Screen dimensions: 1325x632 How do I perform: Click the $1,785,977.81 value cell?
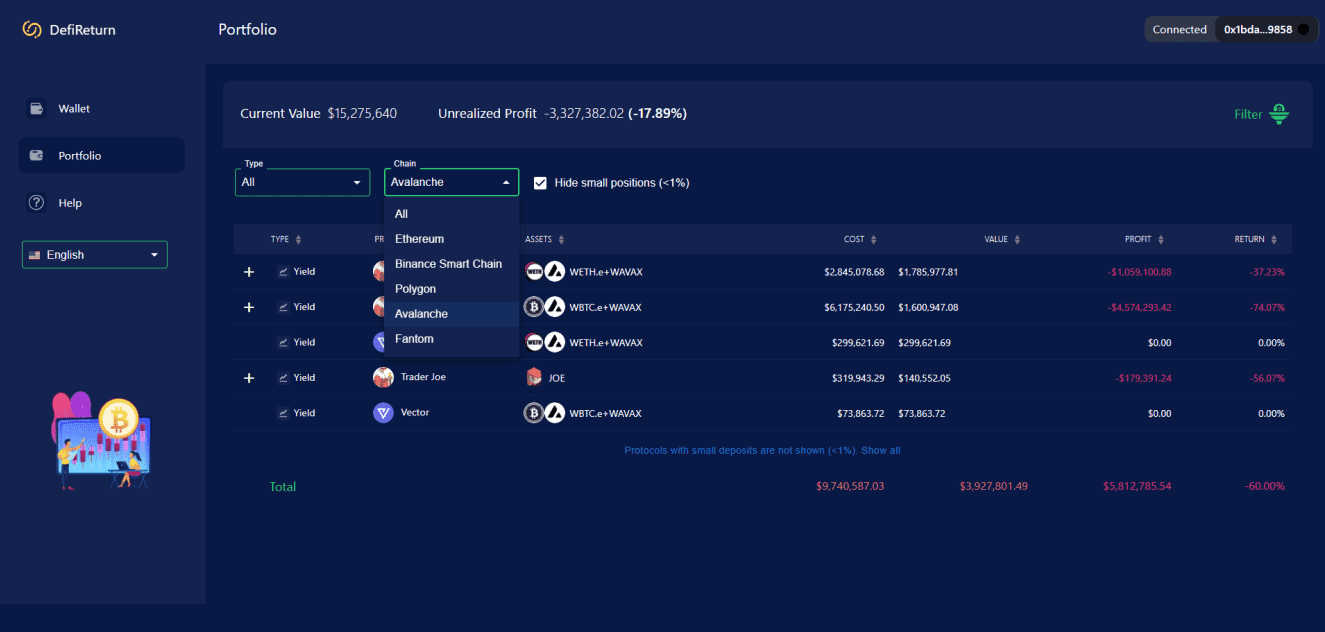[x=928, y=272]
